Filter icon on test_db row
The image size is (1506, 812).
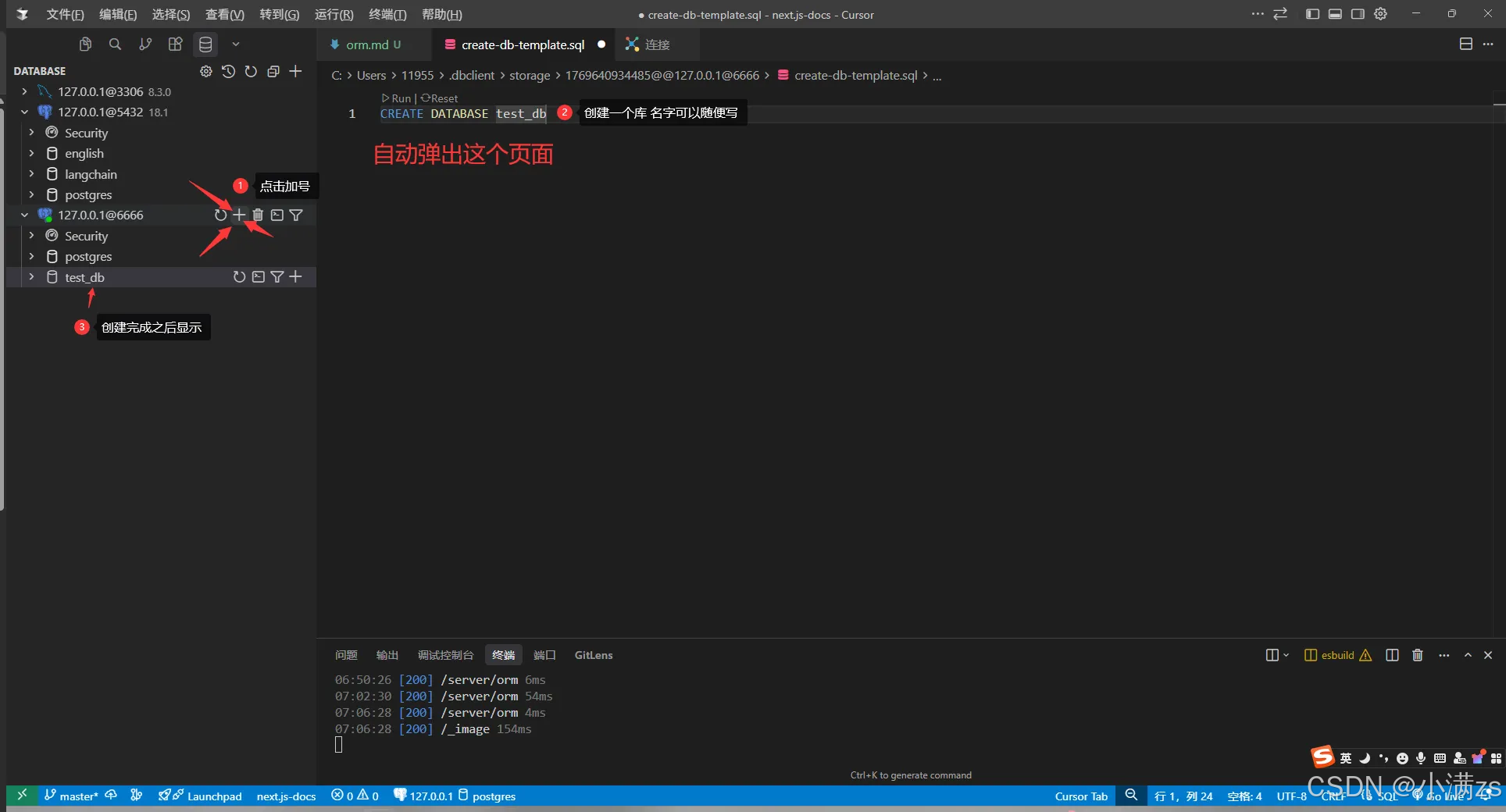click(x=277, y=277)
